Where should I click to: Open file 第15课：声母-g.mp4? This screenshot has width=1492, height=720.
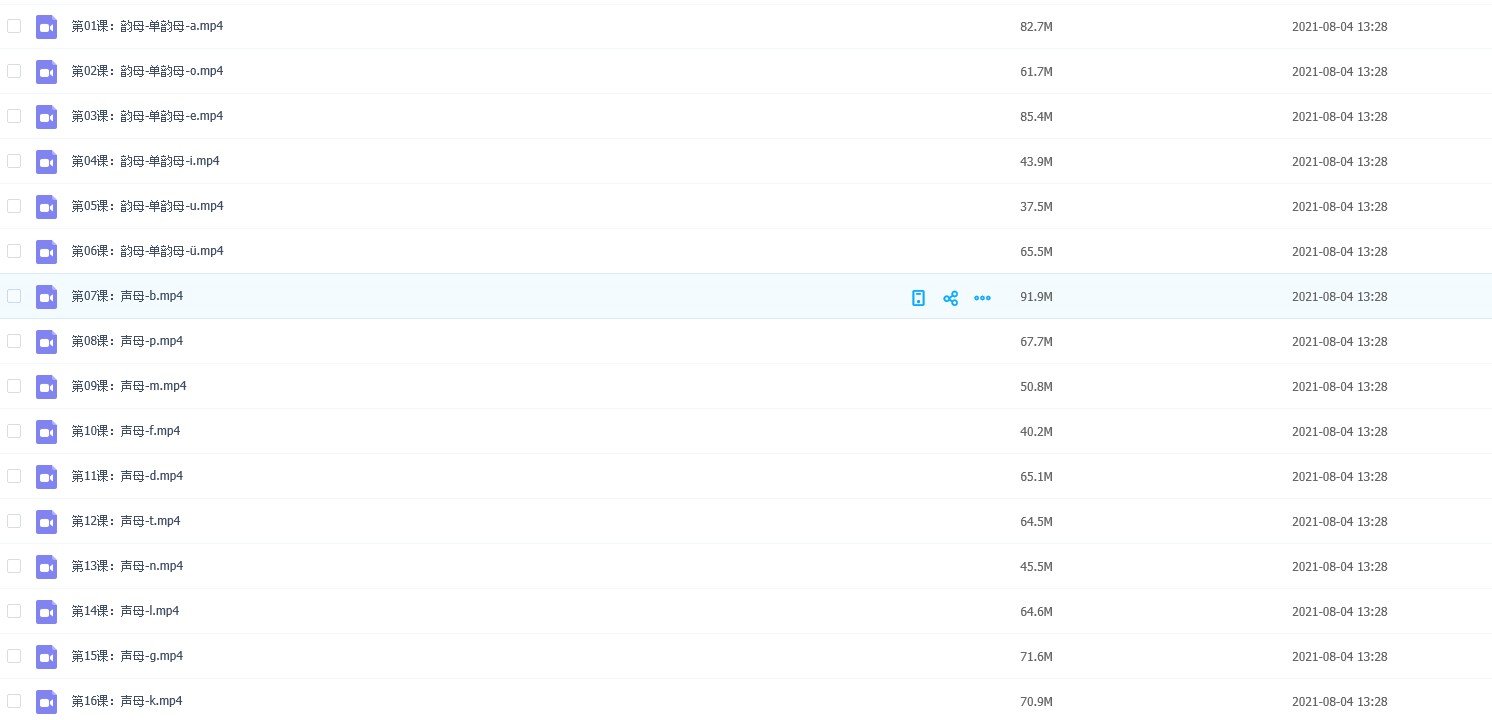tap(127, 656)
